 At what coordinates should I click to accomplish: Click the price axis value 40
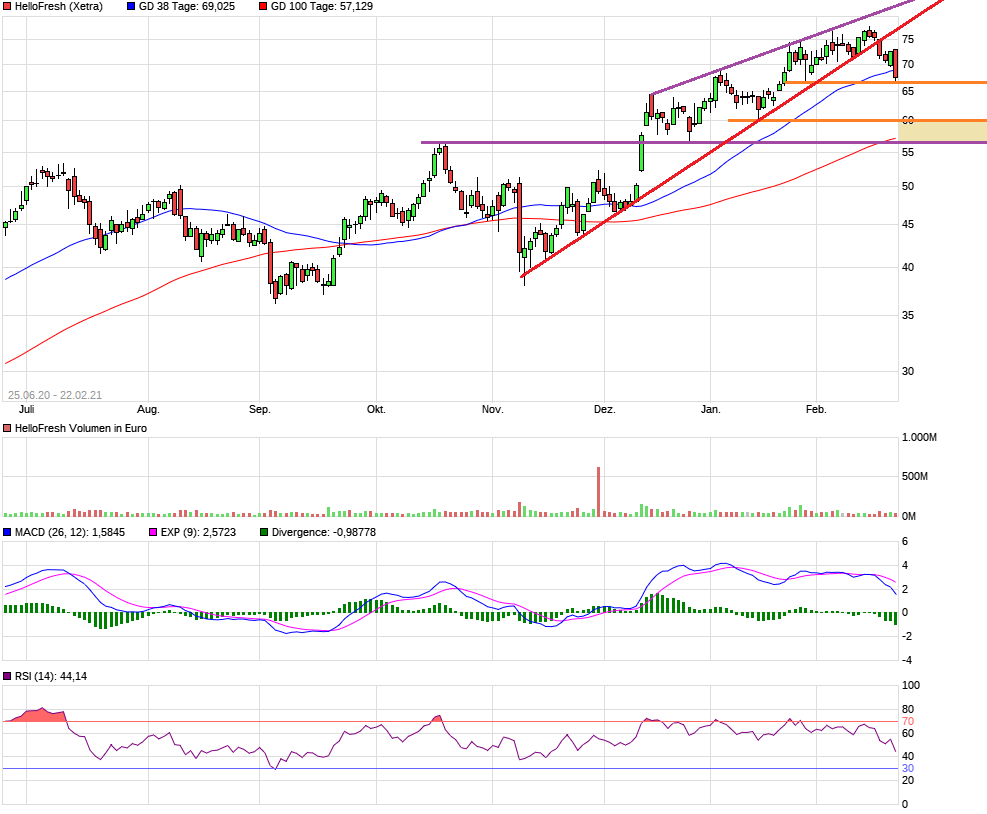click(x=908, y=267)
